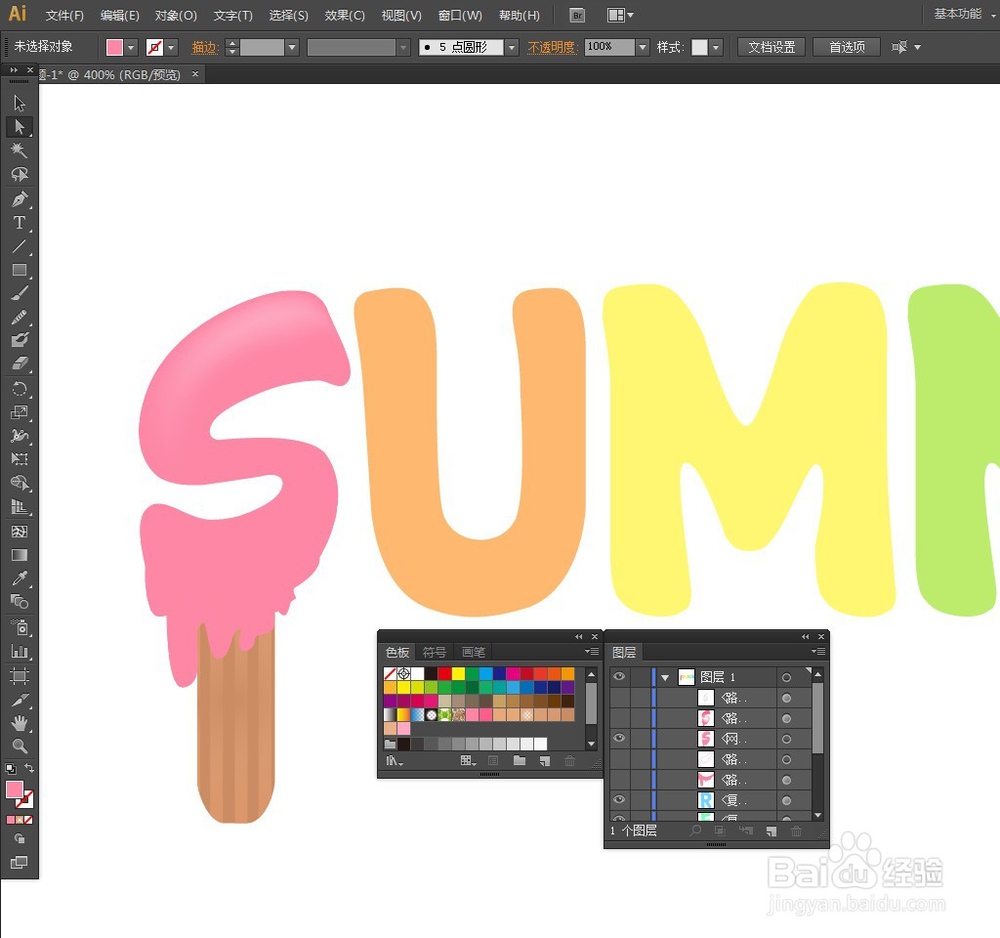Image resolution: width=1000 pixels, height=938 pixels.
Task: Click the Selection tool arrow
Action: coord(19,103)
